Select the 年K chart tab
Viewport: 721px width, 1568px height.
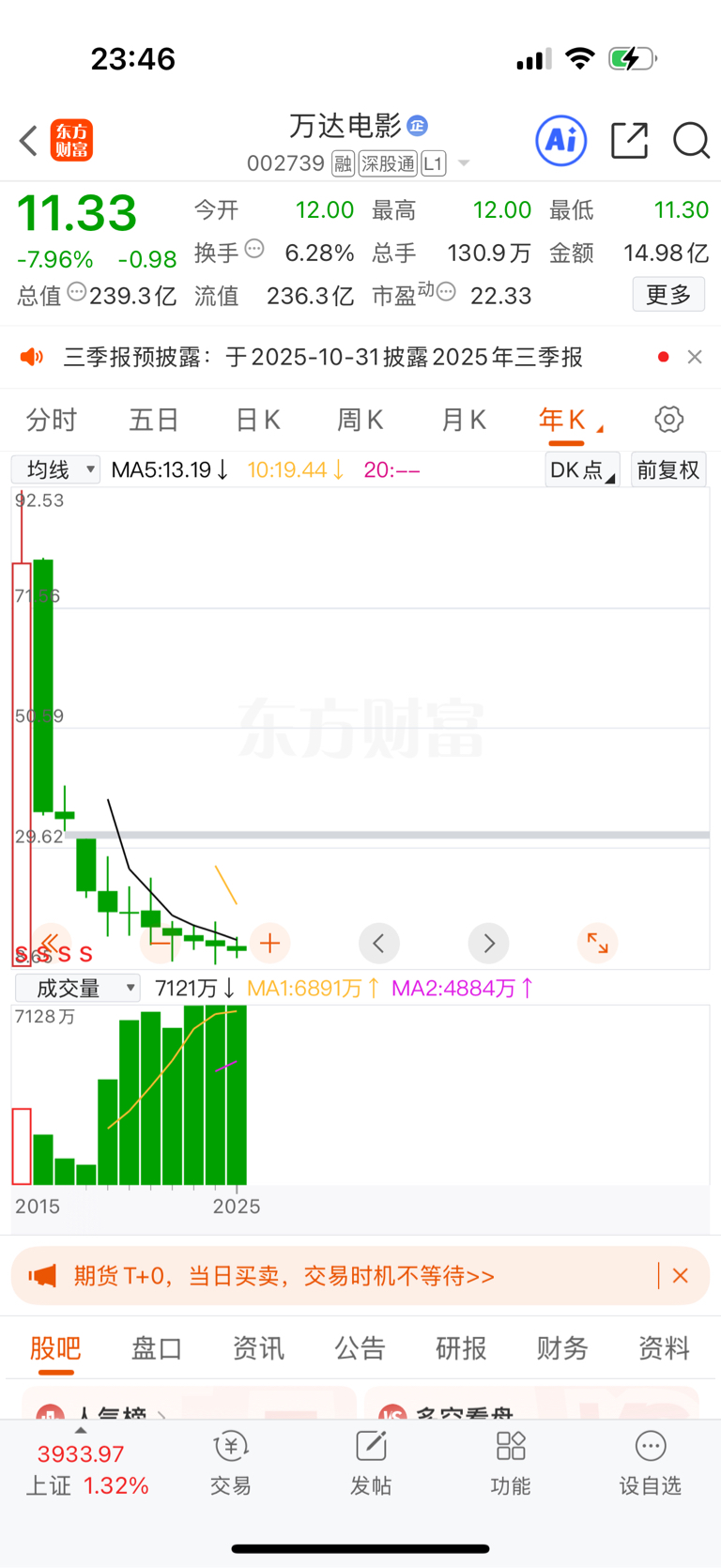(563, 420)
